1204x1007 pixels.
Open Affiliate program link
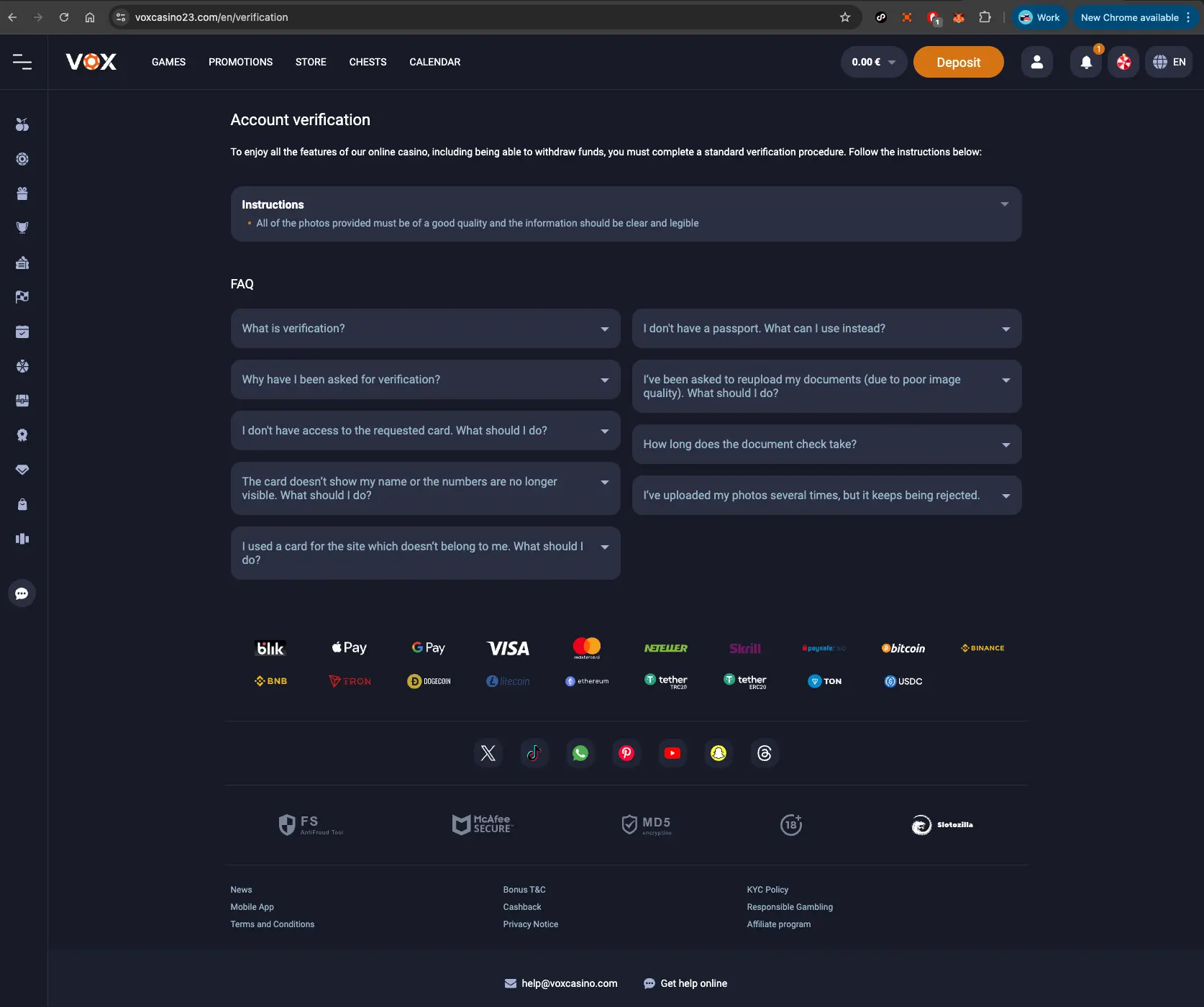[778, 924]
